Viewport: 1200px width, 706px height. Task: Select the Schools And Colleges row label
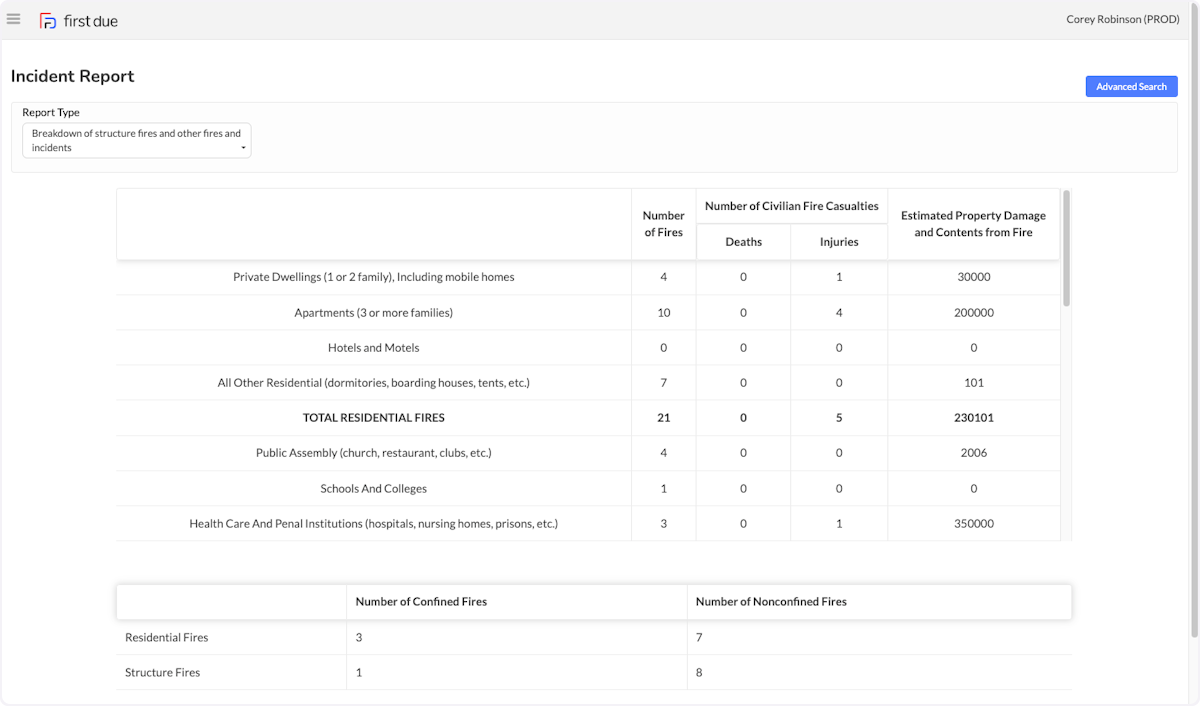coord(373,489)
